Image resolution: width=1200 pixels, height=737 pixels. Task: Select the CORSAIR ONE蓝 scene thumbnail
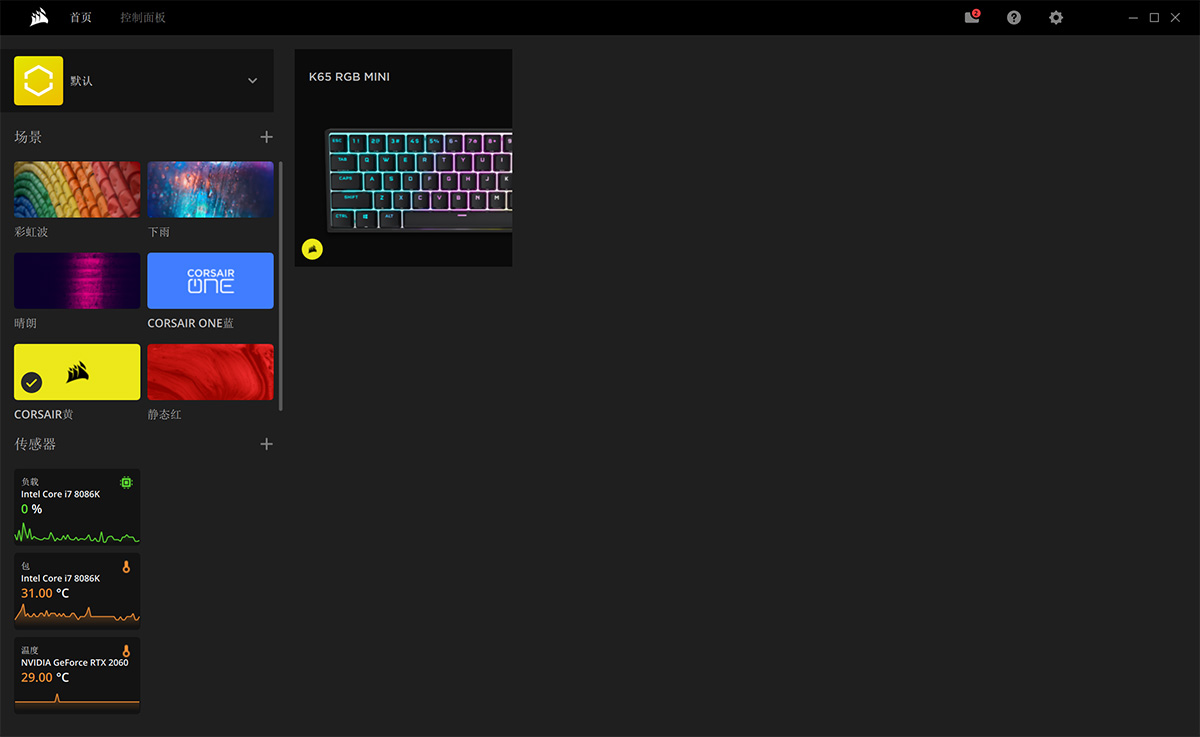coord(210,281)
